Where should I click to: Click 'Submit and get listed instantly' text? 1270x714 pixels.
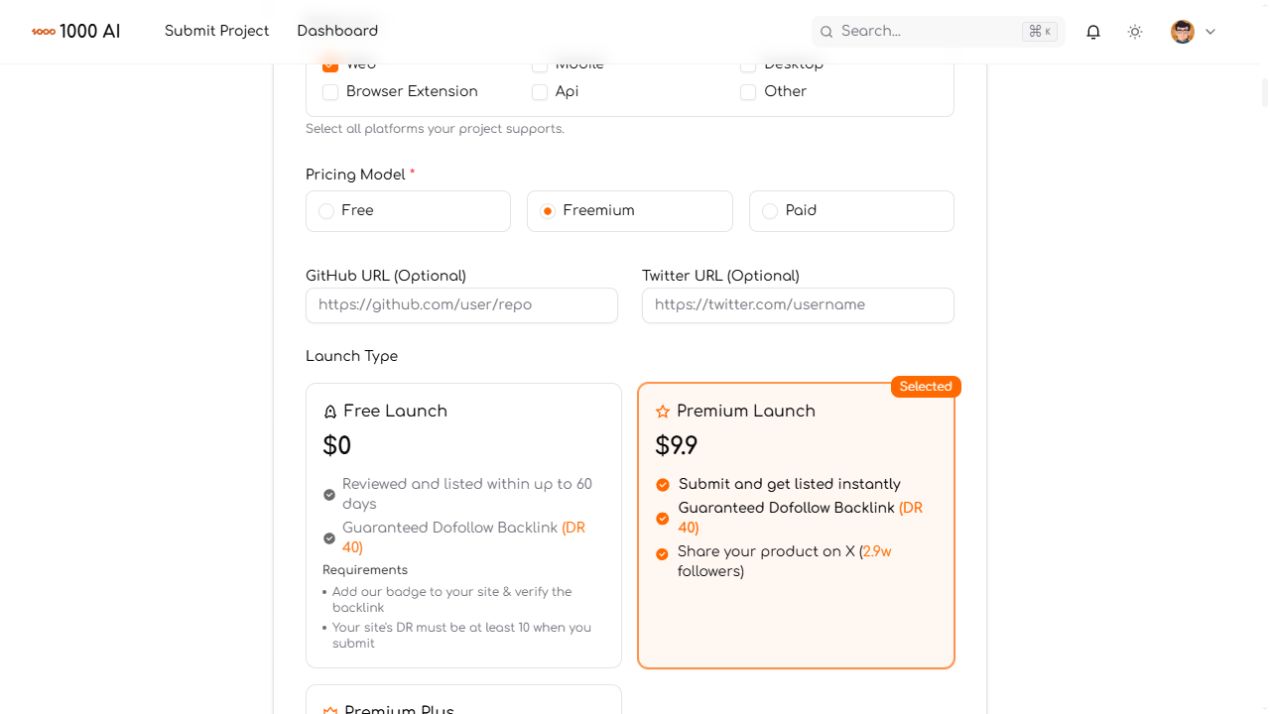pyautogui.click(x=790, y=485)
